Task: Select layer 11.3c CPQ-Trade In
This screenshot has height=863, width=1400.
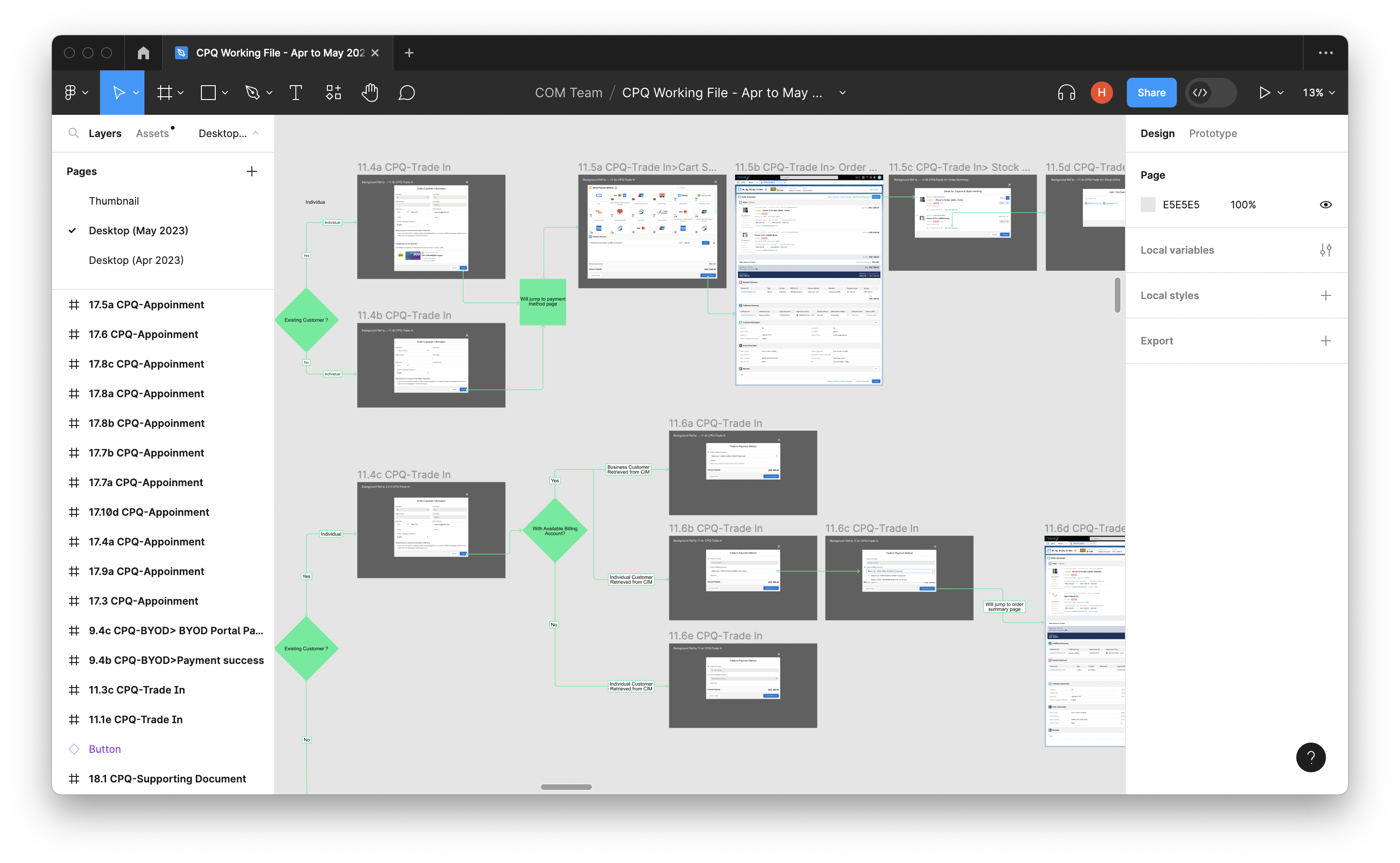Action: (137, 689)
